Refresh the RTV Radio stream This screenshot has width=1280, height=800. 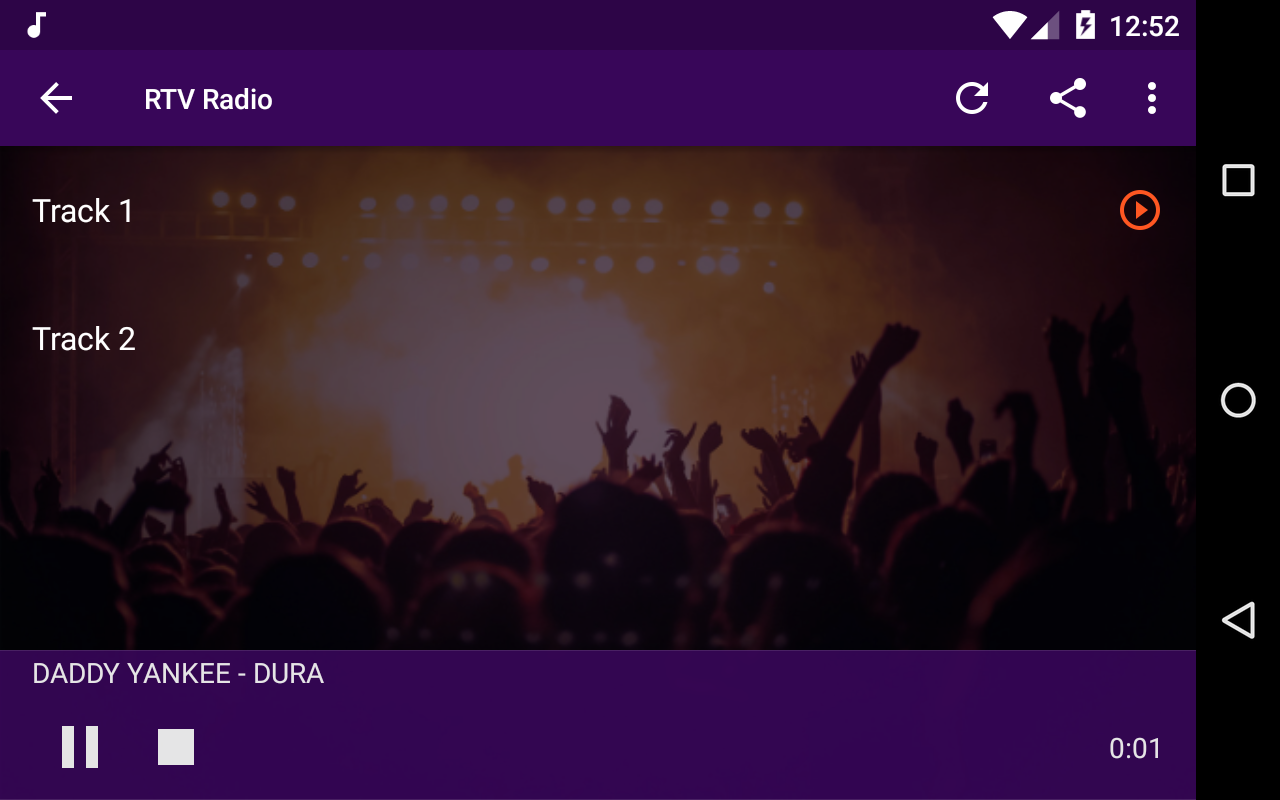pos(972,98)
